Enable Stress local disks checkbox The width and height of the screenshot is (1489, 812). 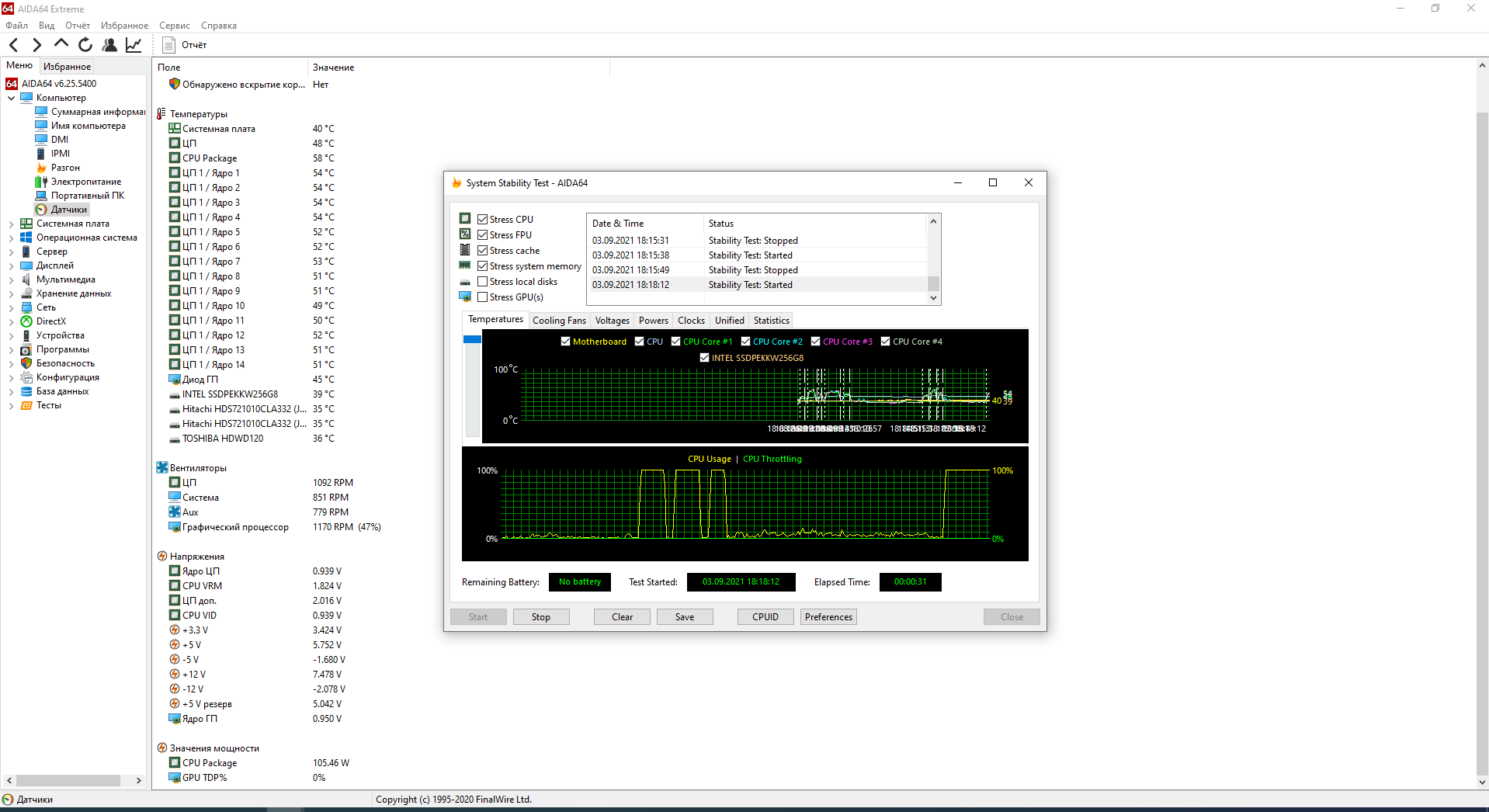click(482, 282)
